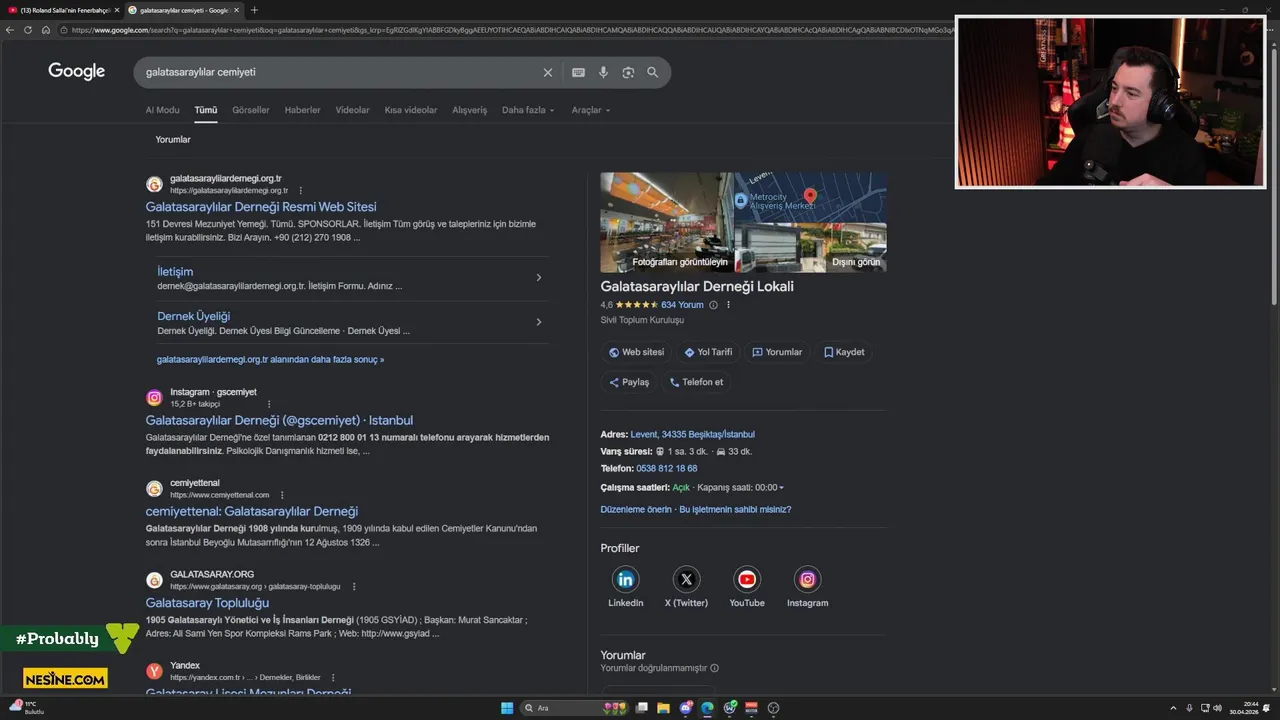Open the 634 Yorum reviews link

pyautogui.click(x=682, y=305)
